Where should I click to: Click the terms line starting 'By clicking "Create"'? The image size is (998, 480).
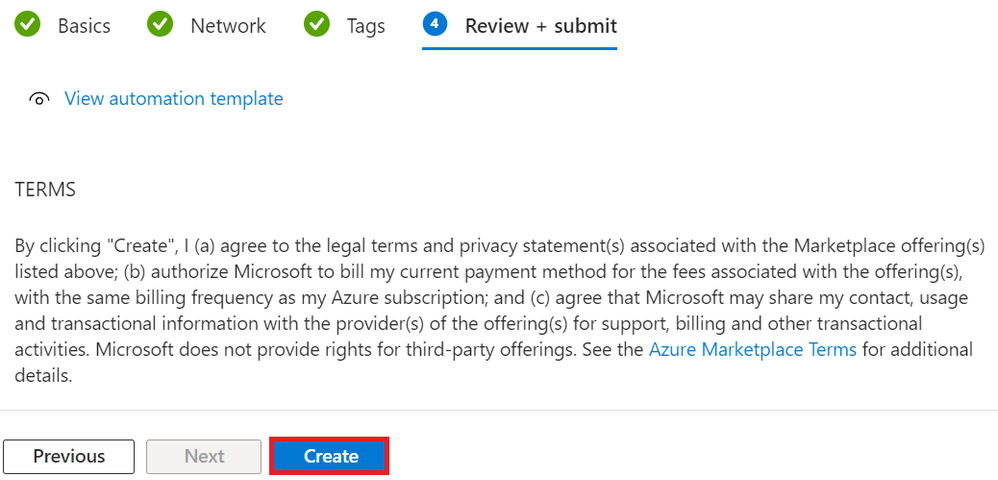click(x=500, y=245)
